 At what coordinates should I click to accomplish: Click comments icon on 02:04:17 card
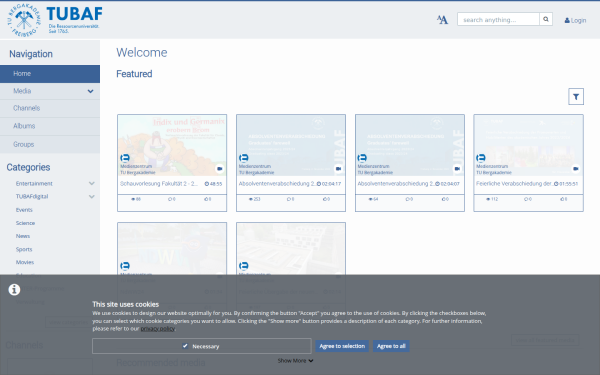289,199
